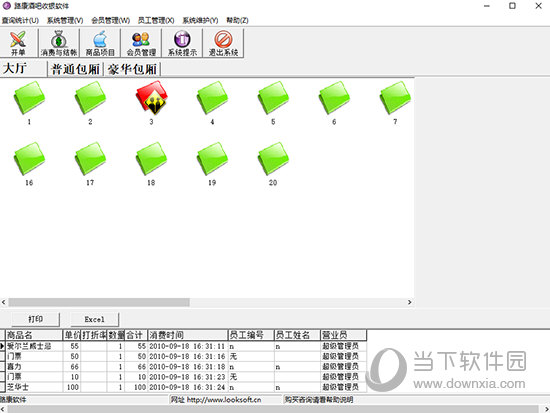Open 商品项目 apple icon
The image size is (550, 413).
(100, 43)
